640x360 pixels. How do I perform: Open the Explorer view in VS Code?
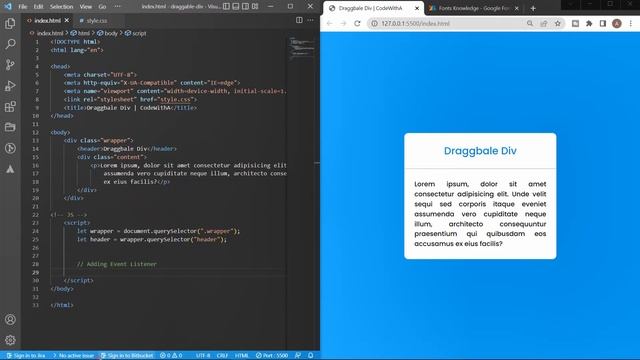[x=10, y=23]
